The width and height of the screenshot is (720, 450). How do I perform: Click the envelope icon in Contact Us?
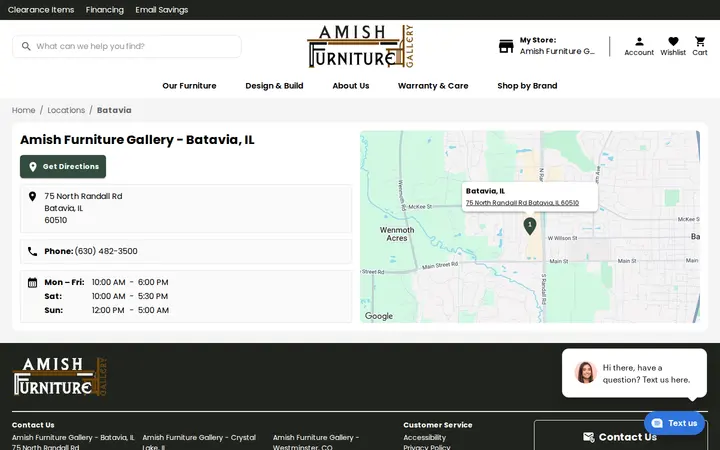pyautogui.click(x=588, y=437)
